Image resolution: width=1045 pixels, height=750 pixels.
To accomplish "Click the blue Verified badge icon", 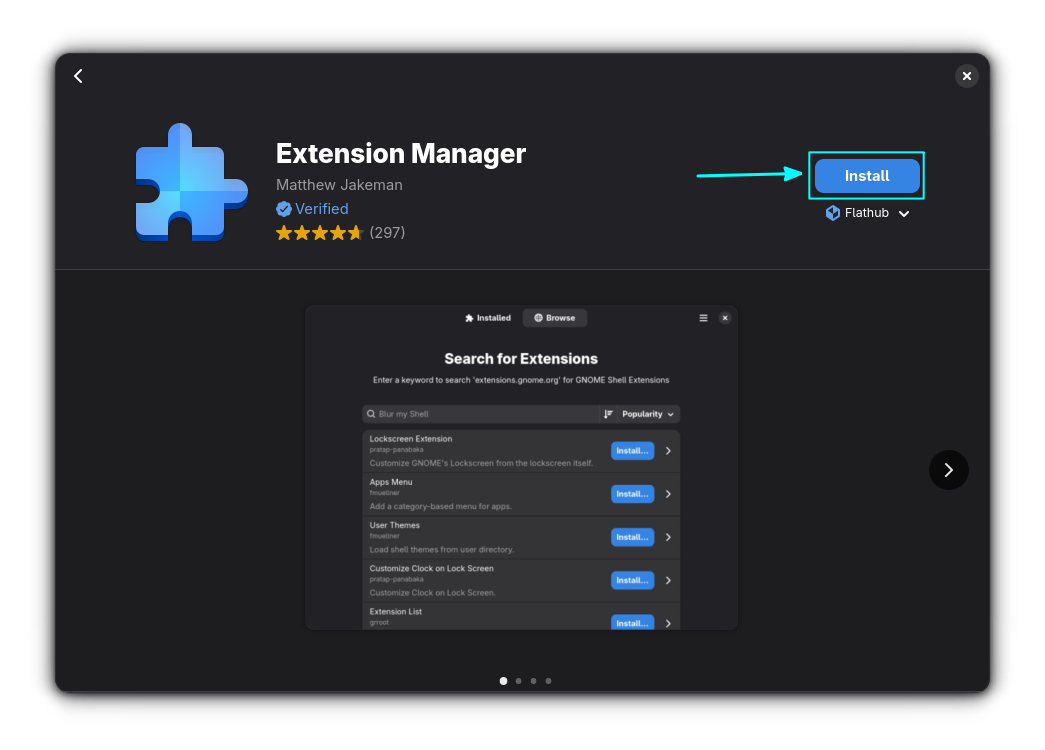I will tap(284, 208).
